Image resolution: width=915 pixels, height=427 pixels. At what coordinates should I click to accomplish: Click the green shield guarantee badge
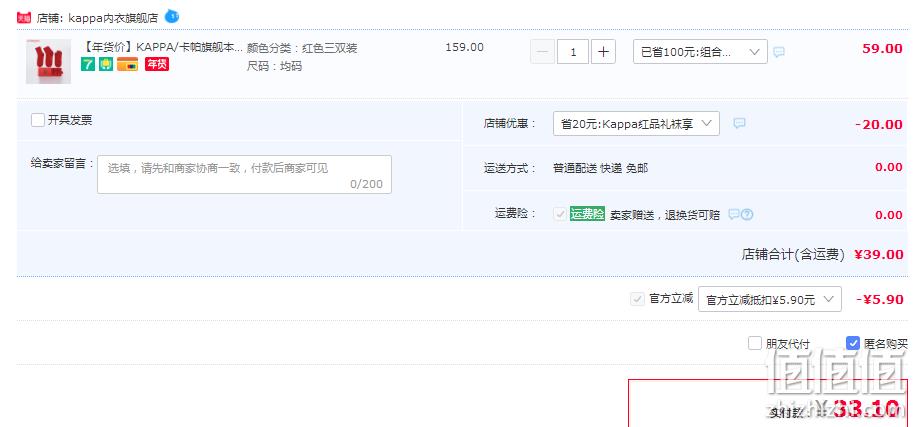point(106,64)
